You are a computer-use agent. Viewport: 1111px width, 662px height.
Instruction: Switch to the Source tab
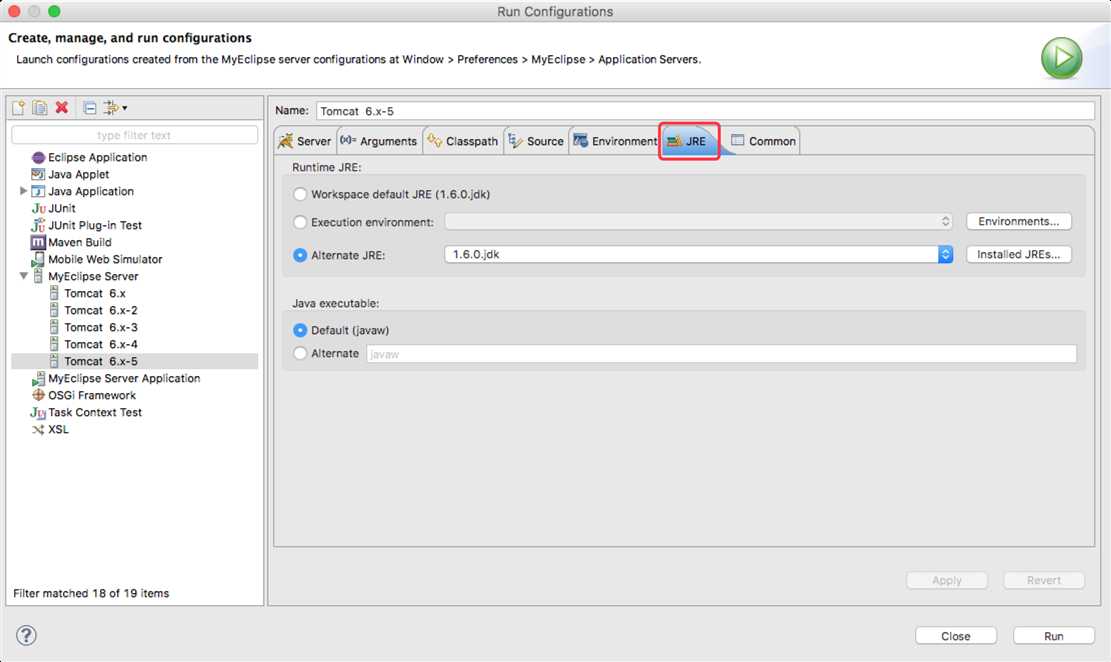[536, 141]
